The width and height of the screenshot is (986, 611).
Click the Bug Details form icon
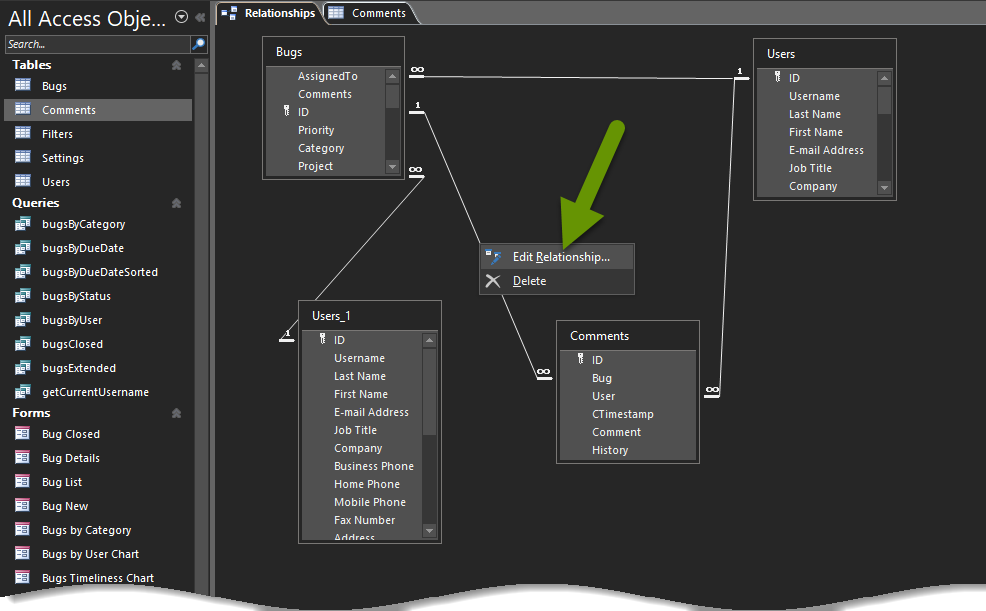22,457
